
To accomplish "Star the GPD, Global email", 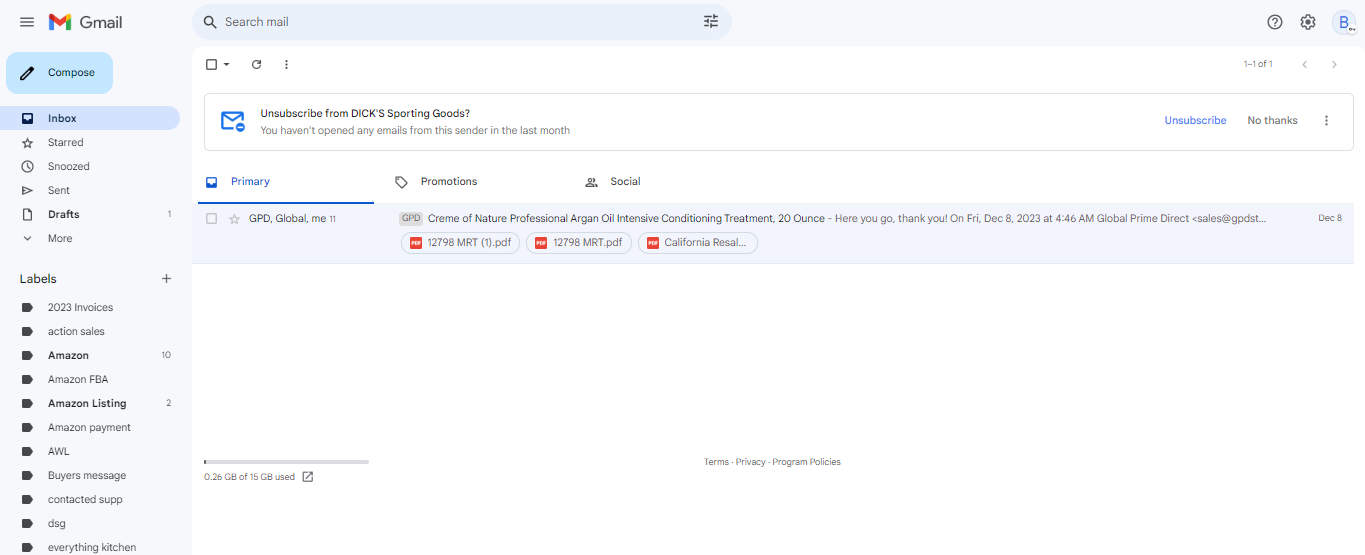I will [234, 218].
